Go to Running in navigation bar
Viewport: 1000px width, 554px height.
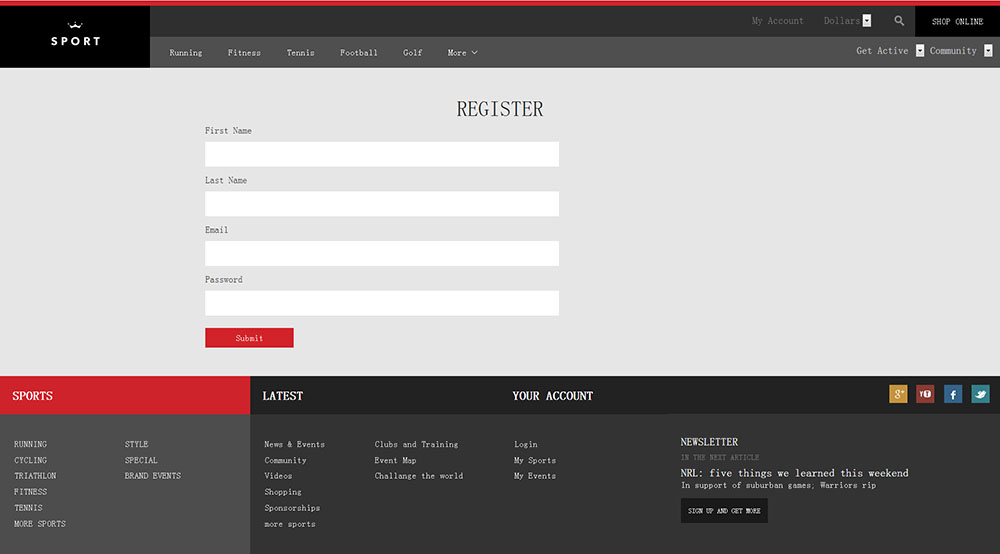(x=185, y=53)
